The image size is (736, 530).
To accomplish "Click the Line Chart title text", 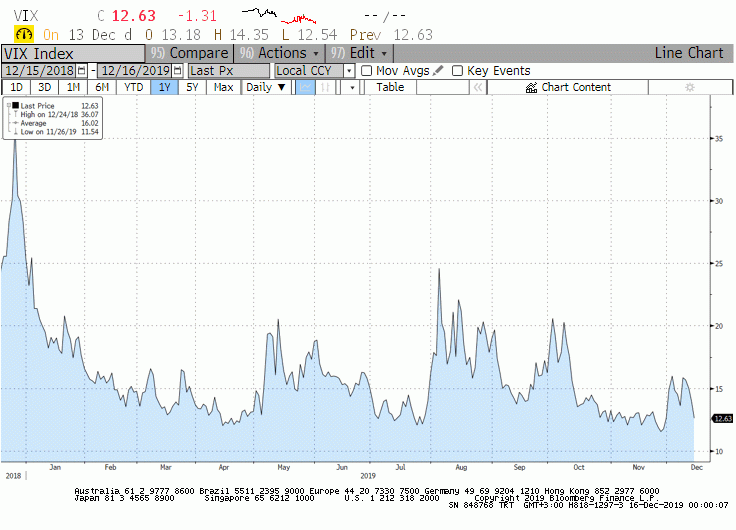I will coord(689,53).
